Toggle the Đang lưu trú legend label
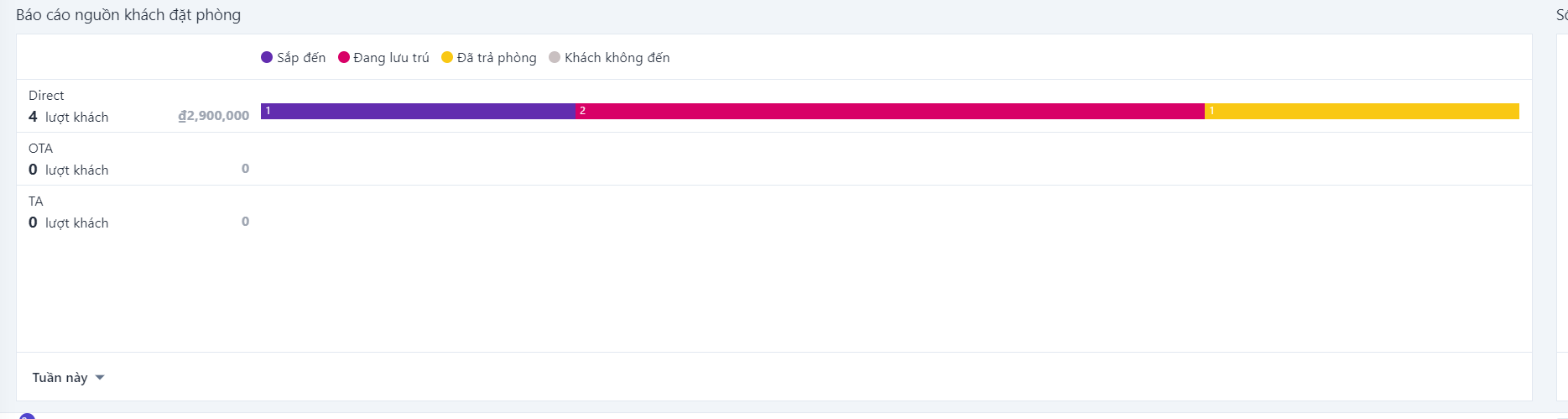This screenshot has height=419, width=1568. (x=391, y=58)
